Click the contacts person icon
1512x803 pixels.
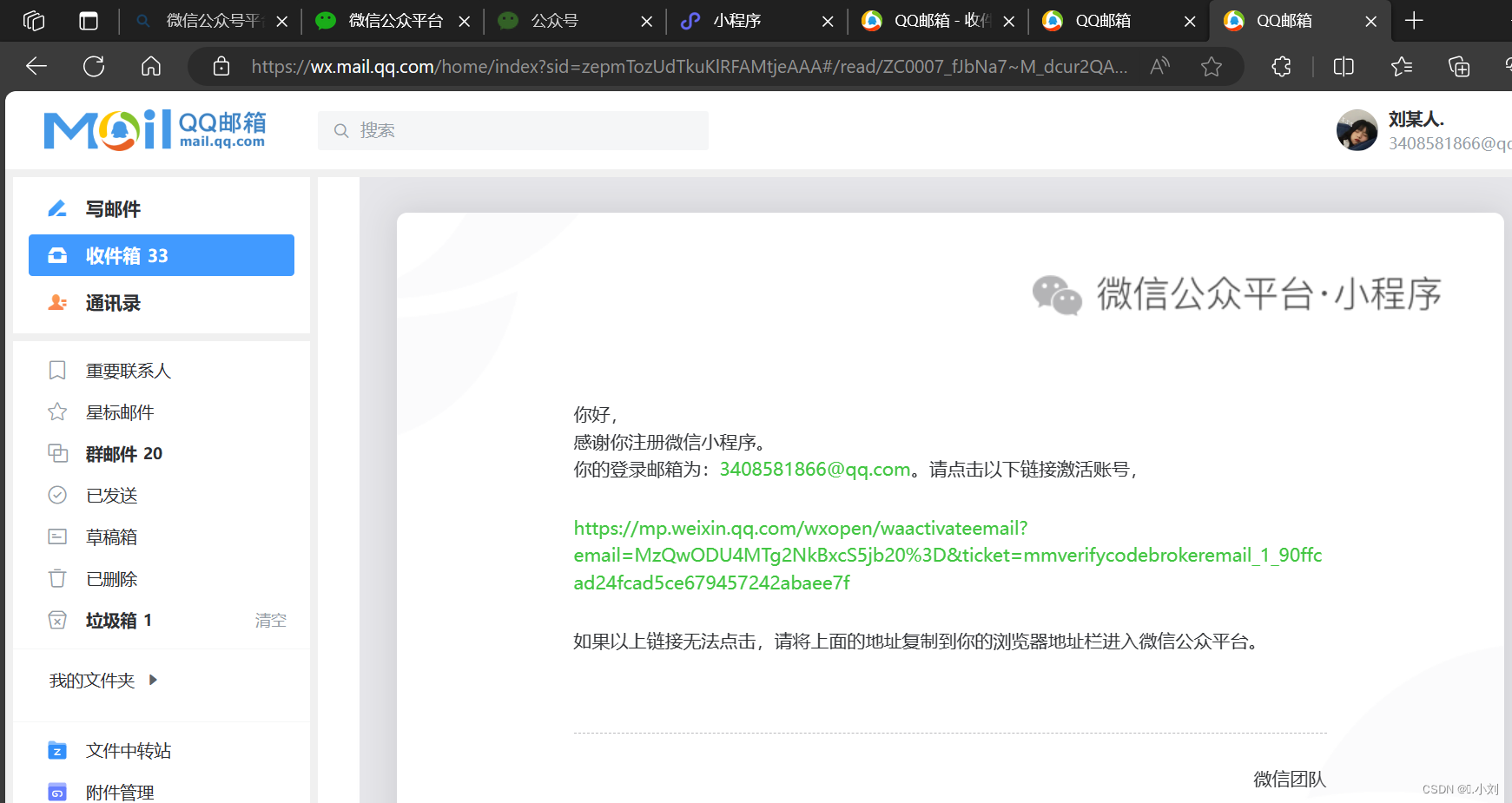tap(57, 302)
